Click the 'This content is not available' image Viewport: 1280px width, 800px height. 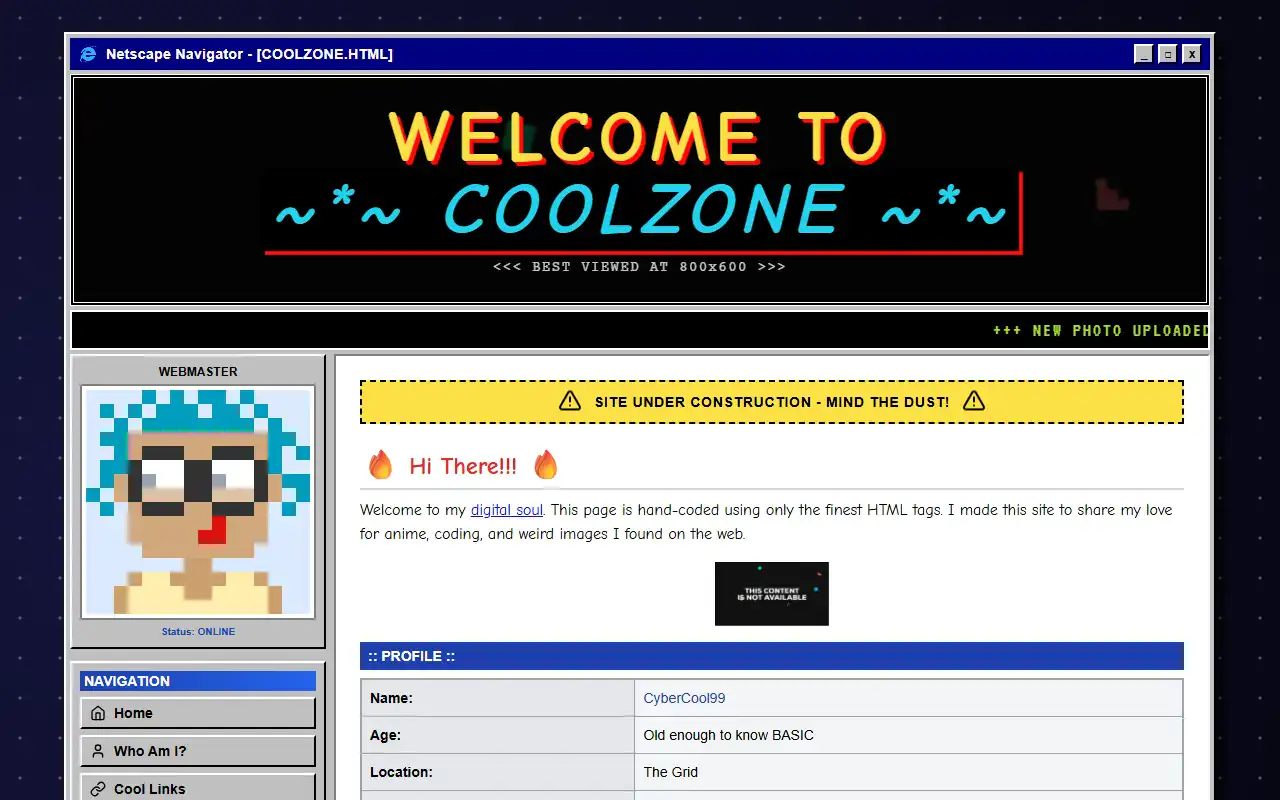point(772,594)
